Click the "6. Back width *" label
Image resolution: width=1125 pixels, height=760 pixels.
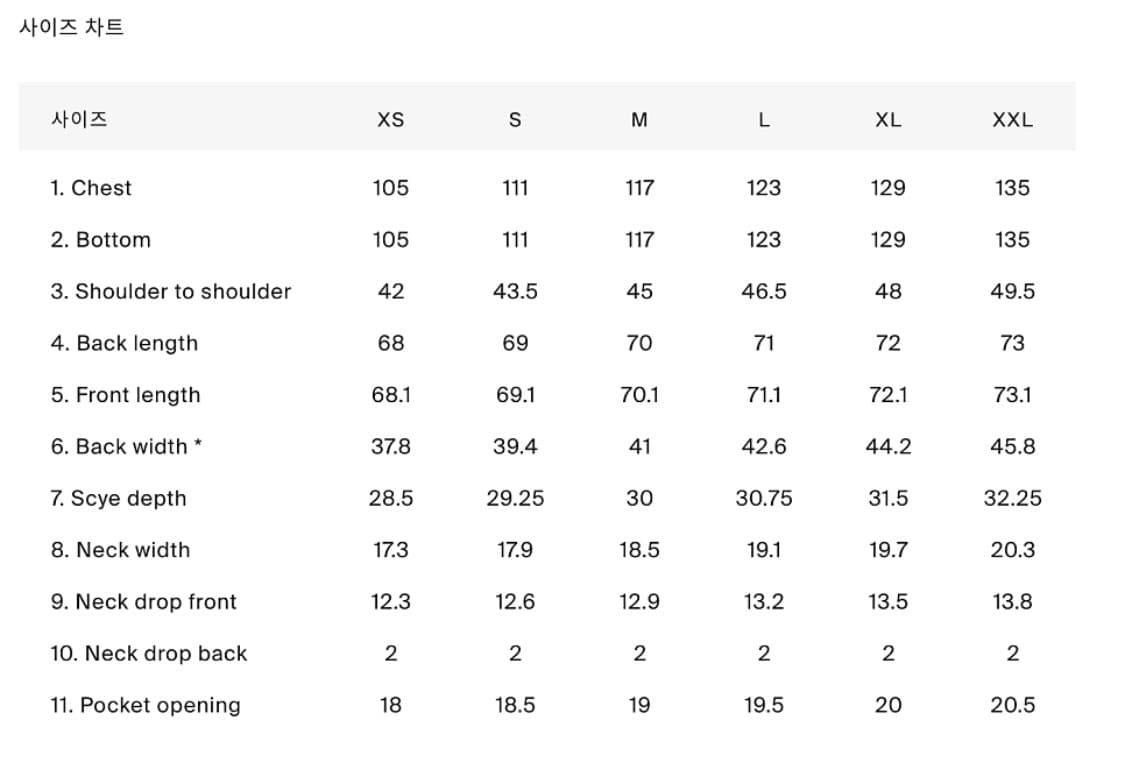127,447
